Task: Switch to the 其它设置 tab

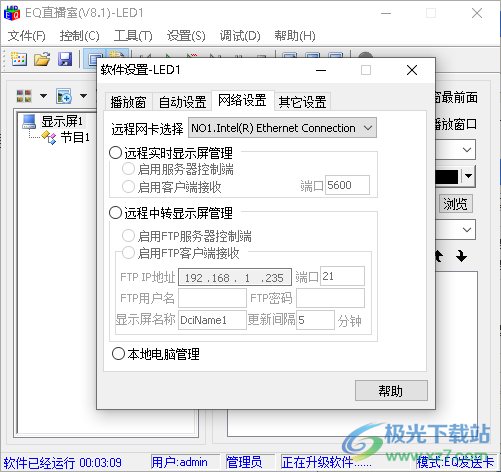Action: [x=302, y=102]
